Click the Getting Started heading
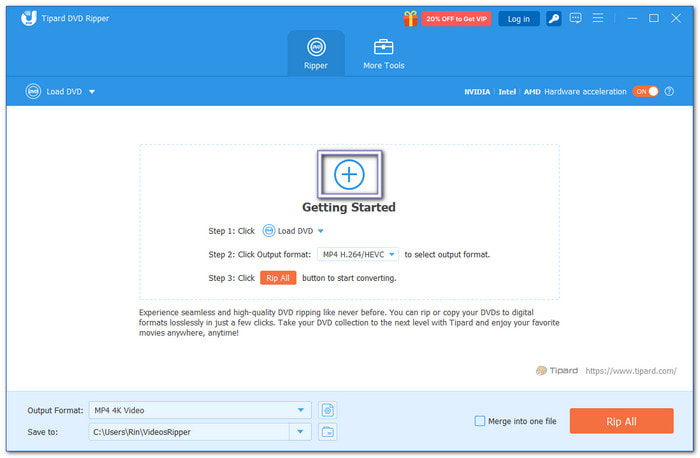Screen dimensions: 700x458 click(349, 207)
